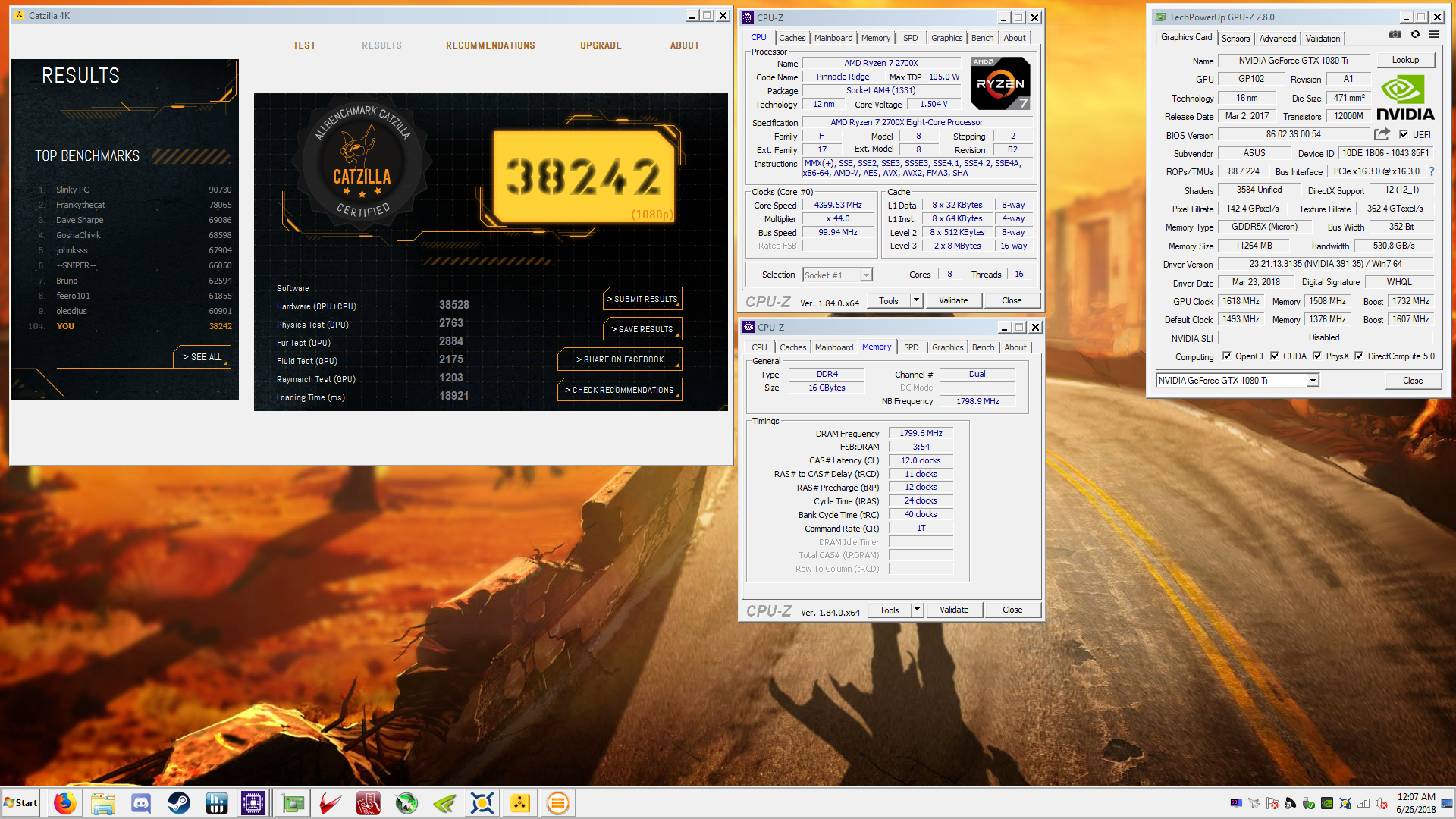
Task: Open Catzilla TEST menu item
Action: point(304,45)
